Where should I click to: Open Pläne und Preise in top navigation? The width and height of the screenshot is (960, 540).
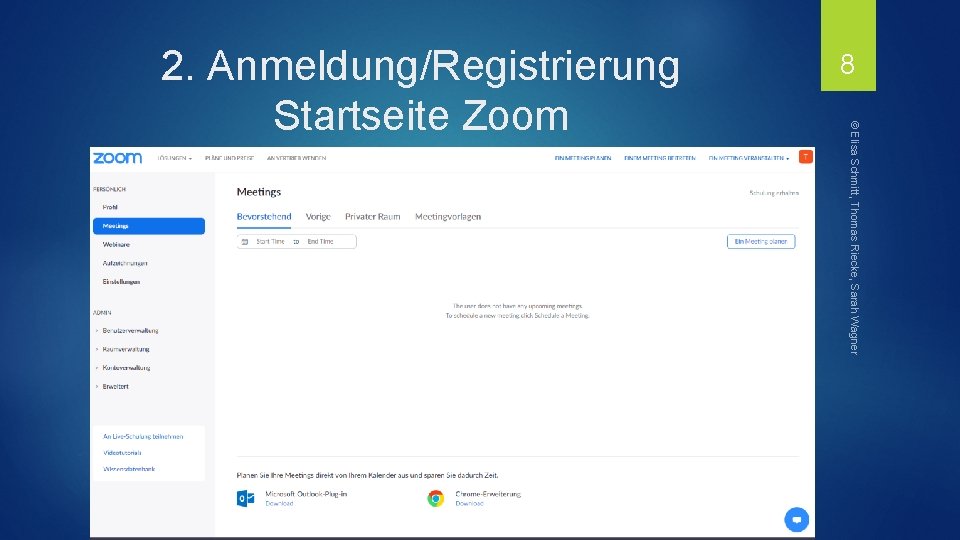[x=230, y=158]
